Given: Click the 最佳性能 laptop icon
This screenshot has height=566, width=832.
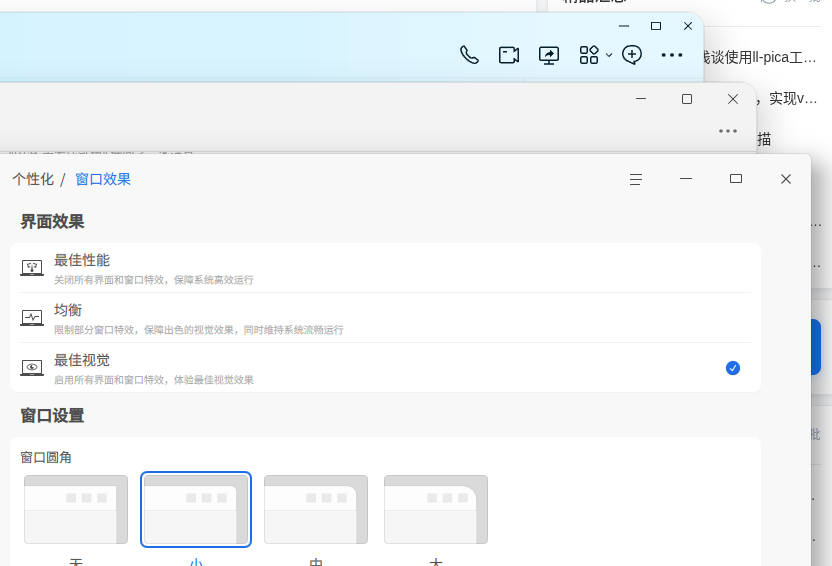Looking at the screenshot, I should pos(32,268).
